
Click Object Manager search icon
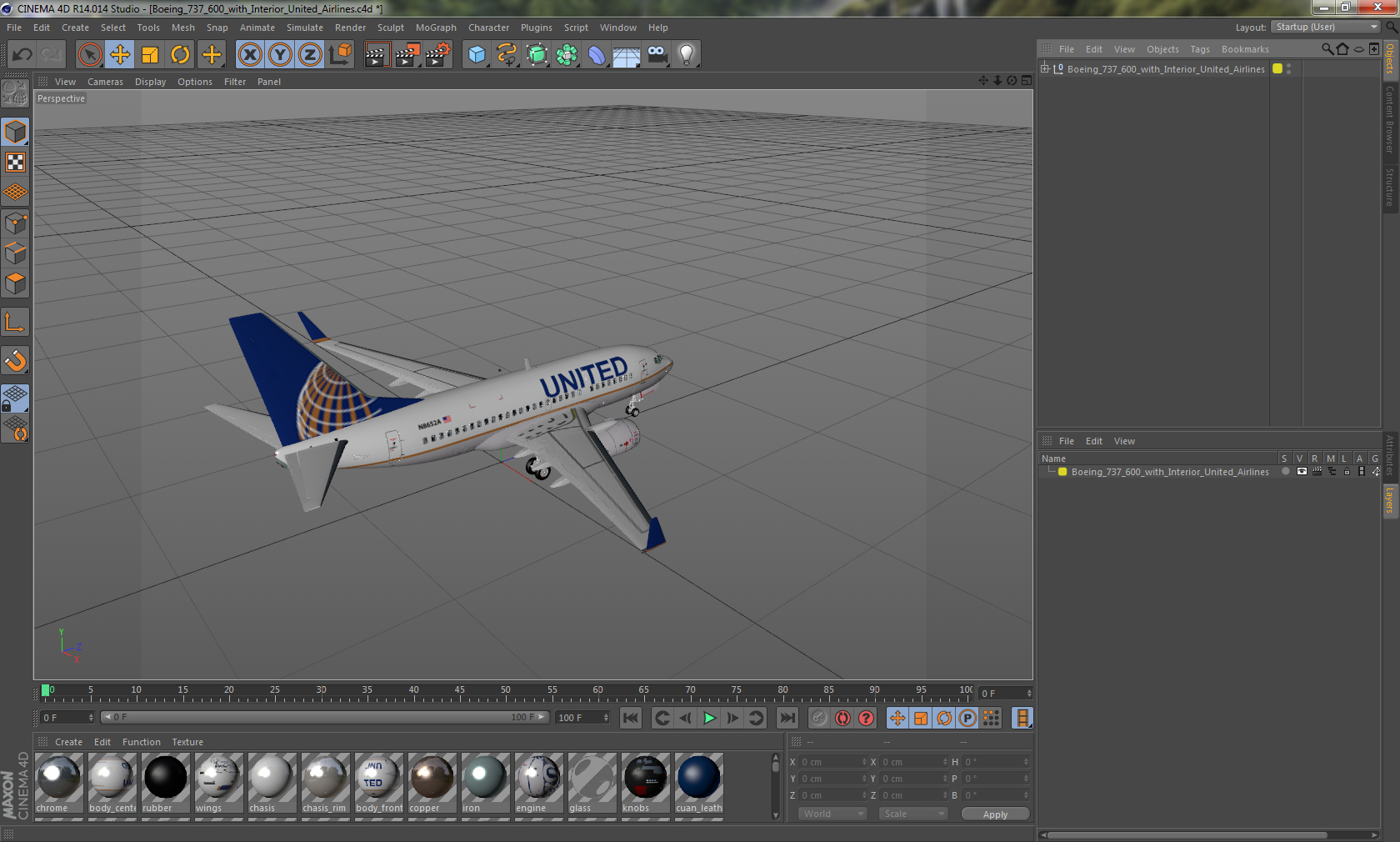pyautogui.click(x=1327, y=49)
